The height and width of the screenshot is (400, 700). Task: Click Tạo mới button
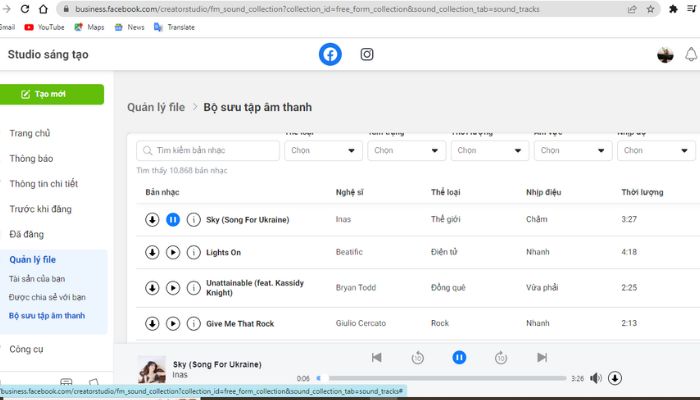click(x=51, y=94)
